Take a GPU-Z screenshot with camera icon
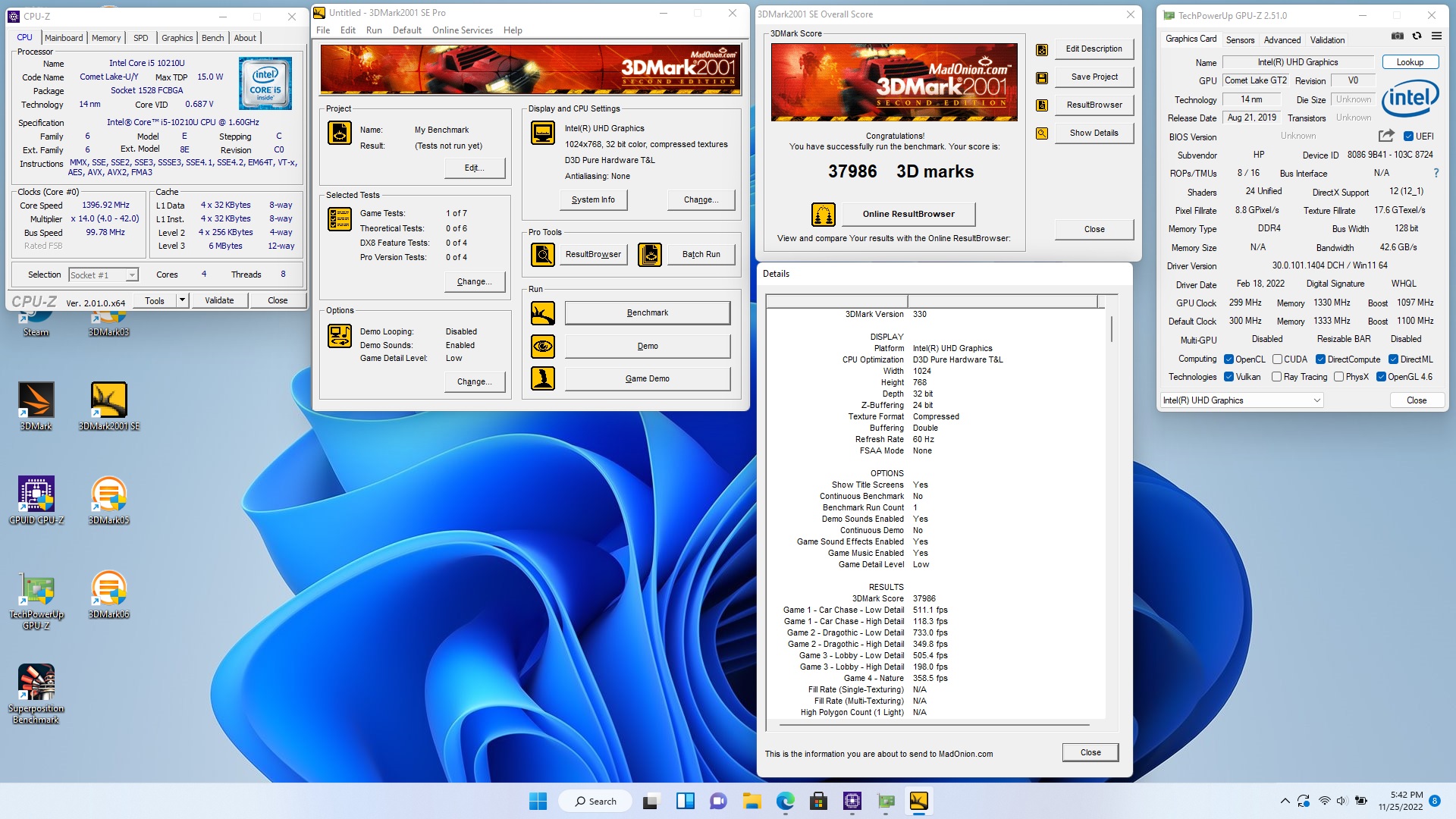The height and width of the screenshot is (819, 1456). tap(1398, 36)
